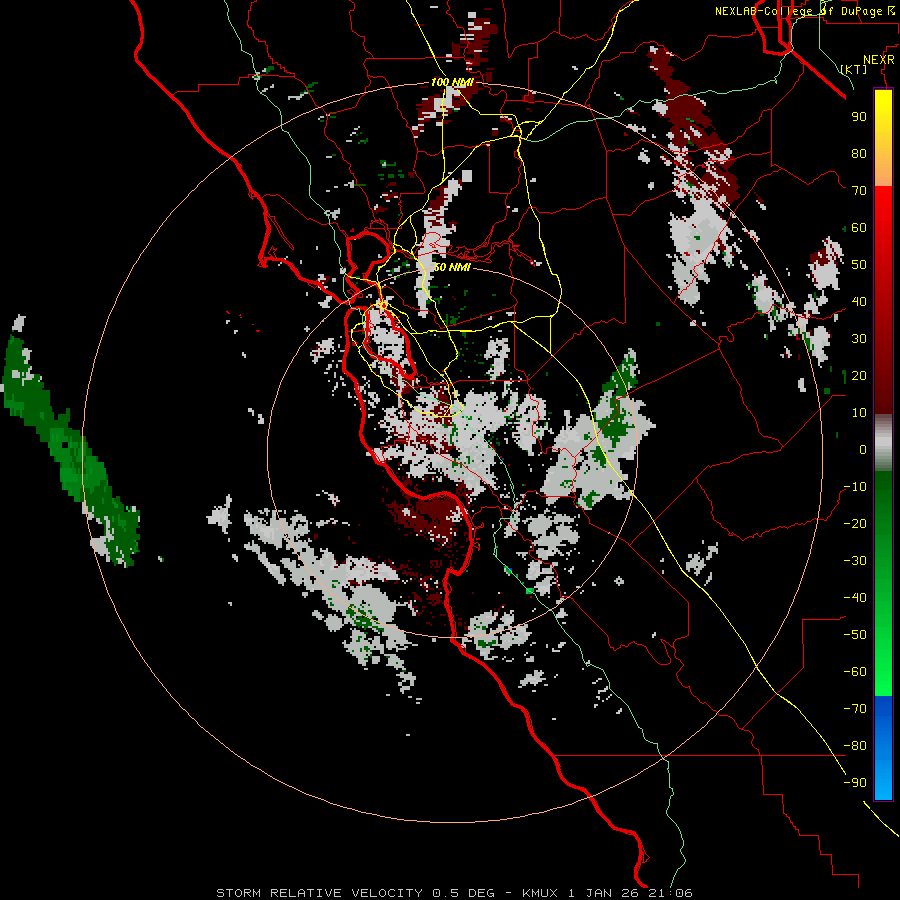Screen dimensions: 900x900
Task: Click the -60 value on velocity scale
Action: point(855,672)
